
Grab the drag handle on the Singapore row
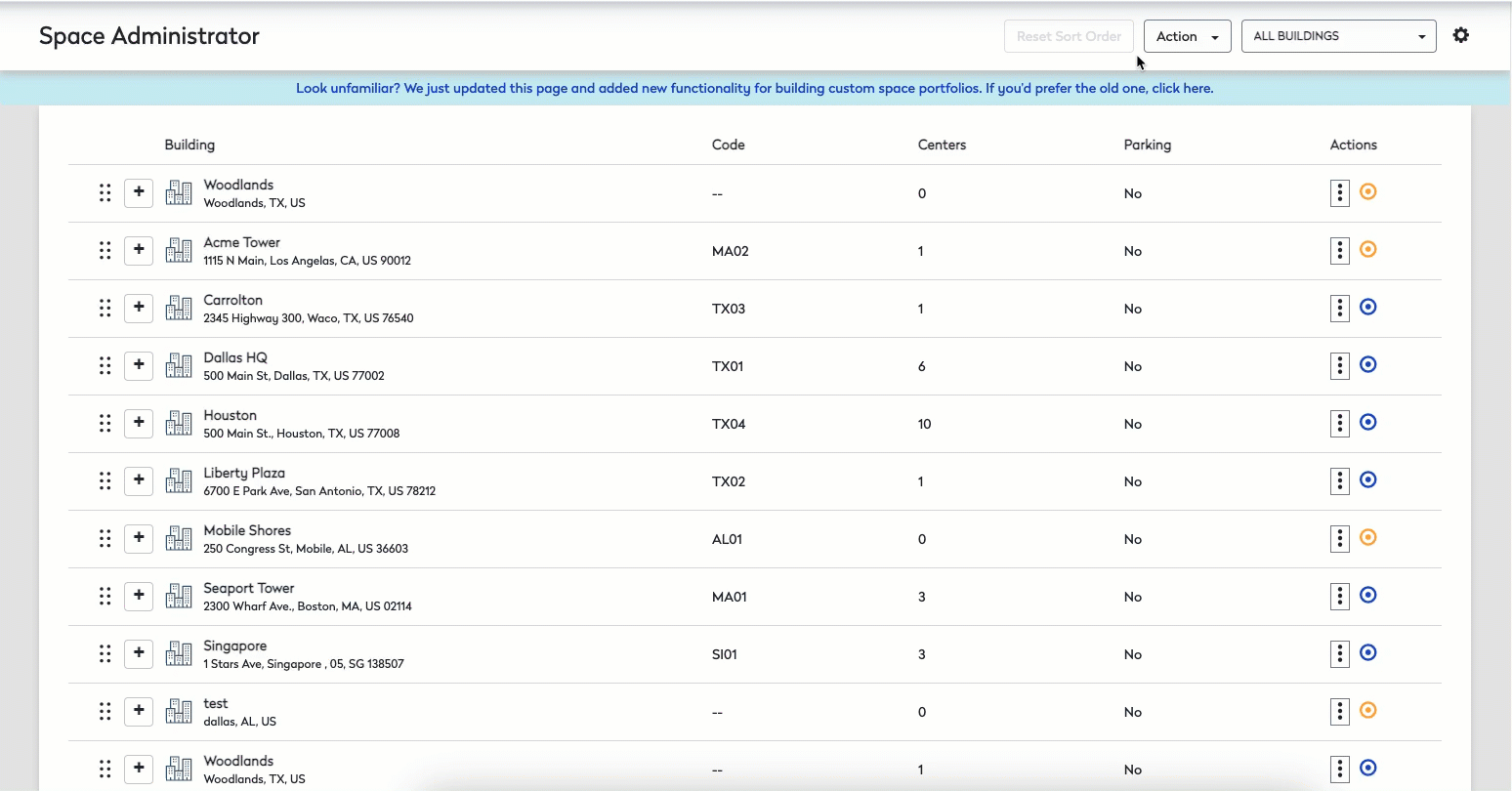pyautogui.click(x=105, y=654)
